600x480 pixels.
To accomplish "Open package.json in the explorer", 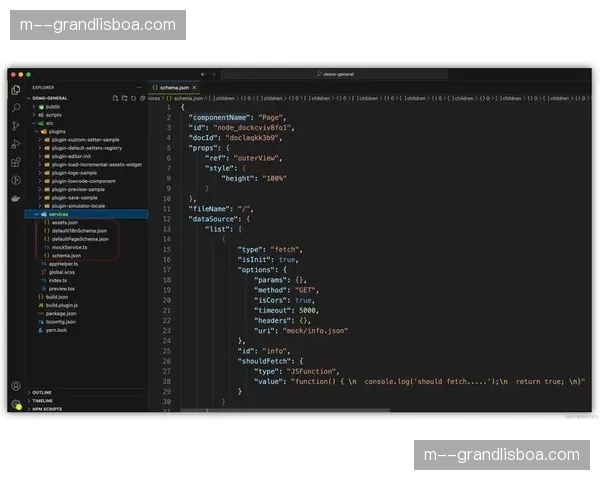I will click(x=61, y=313).
